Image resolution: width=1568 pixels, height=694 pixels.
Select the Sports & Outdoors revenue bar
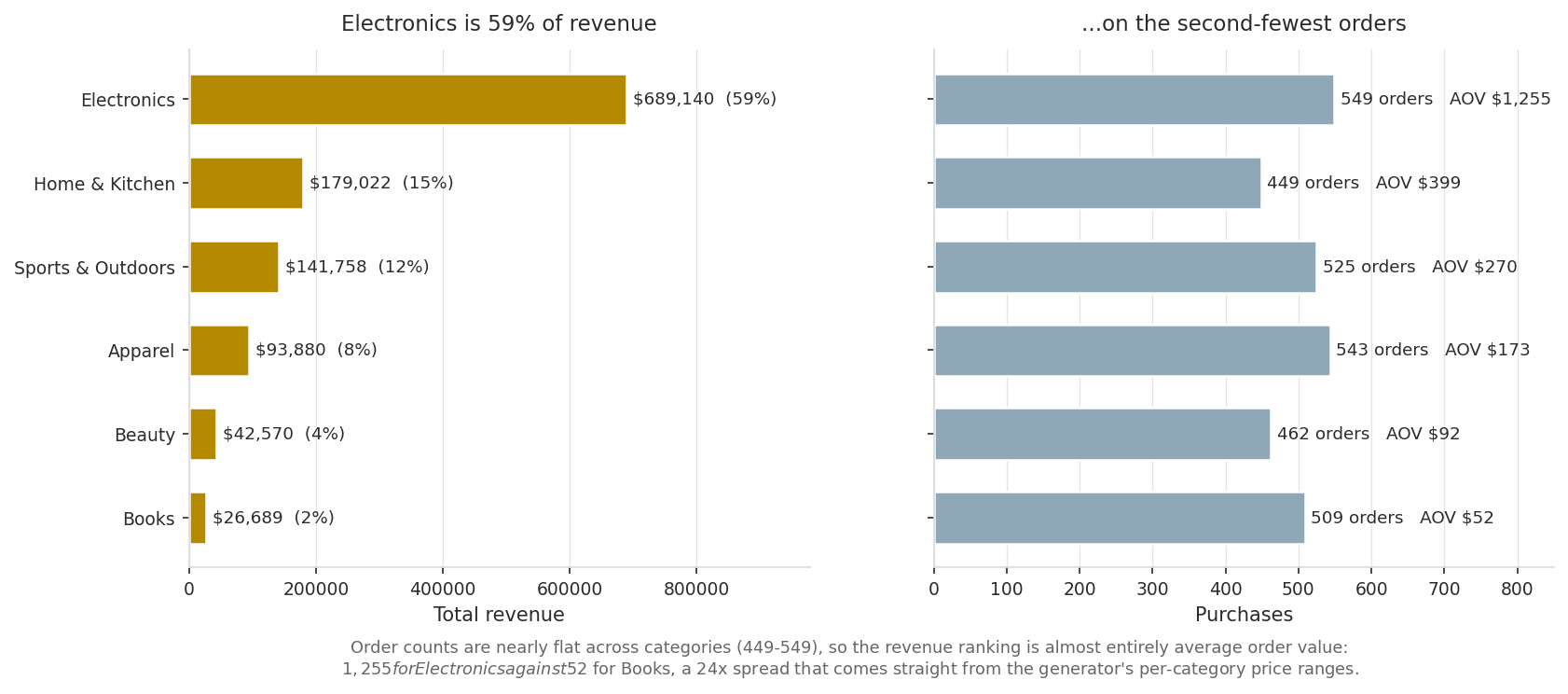[234, 267]
